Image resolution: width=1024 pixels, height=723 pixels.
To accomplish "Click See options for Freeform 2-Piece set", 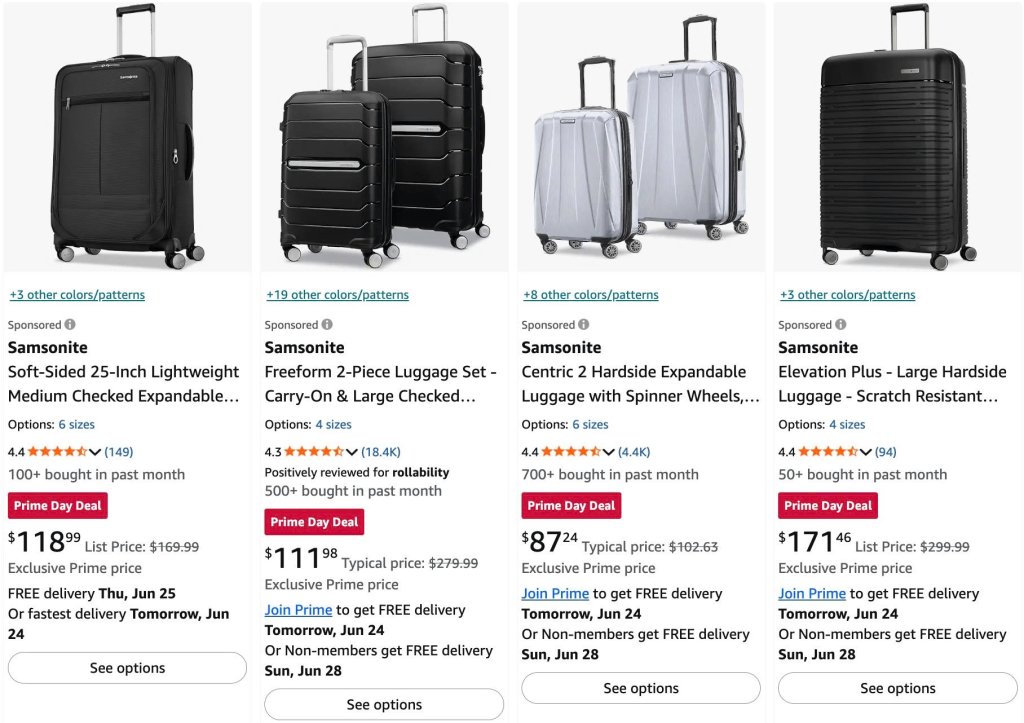I will coord(384,705).
